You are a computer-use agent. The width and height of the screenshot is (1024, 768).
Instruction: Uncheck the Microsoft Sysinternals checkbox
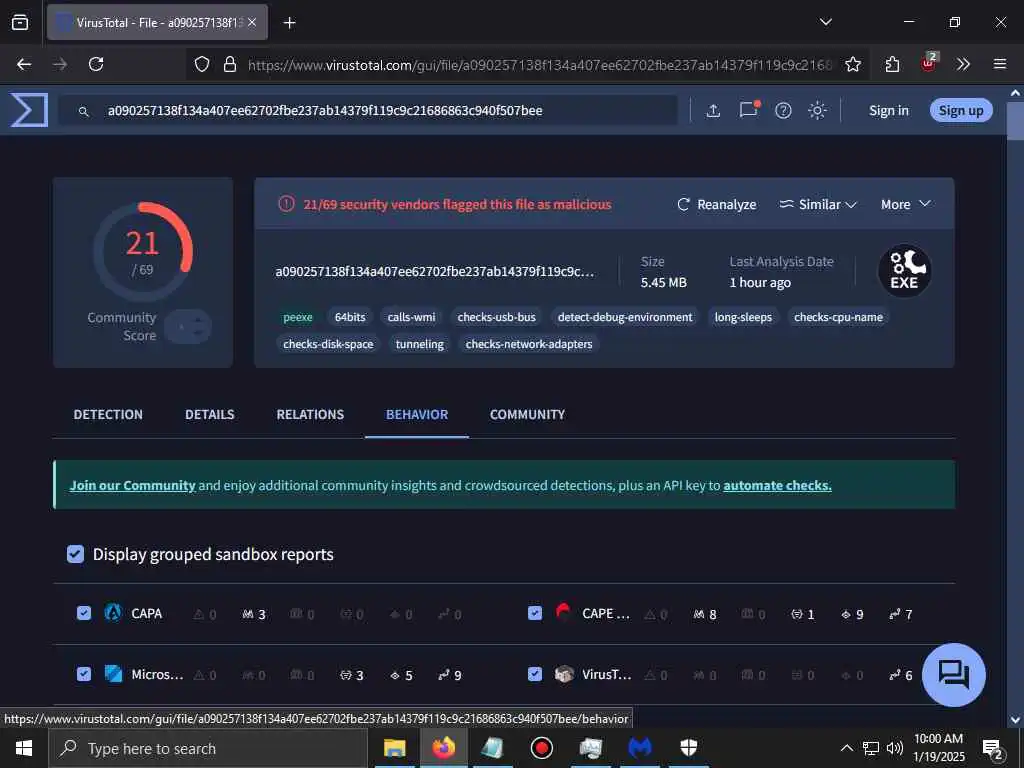[84, 674]
